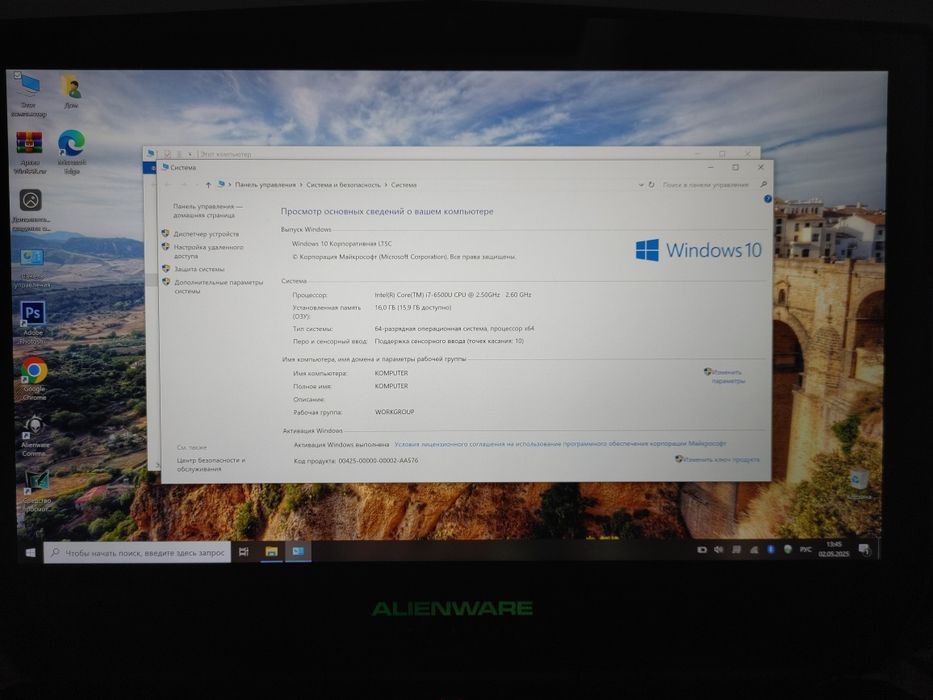
Task: Minimize the 'Система' window
Action: (710, 168)
